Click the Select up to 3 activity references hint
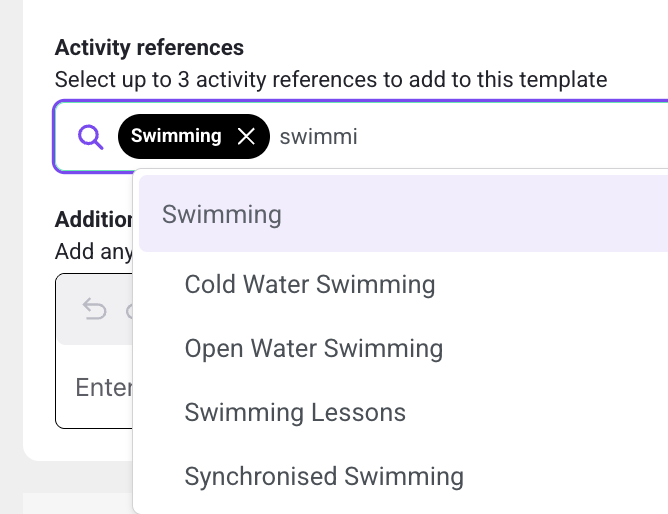 331,80
